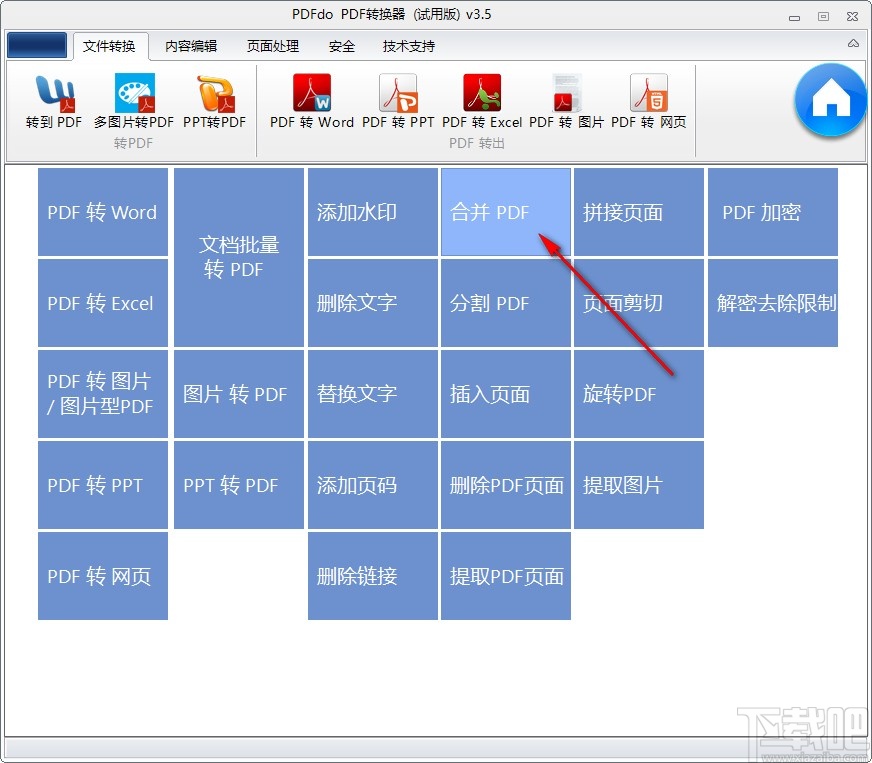Close the PDFdo window
This screenshot has height=763, width=872.
[853, 17]
